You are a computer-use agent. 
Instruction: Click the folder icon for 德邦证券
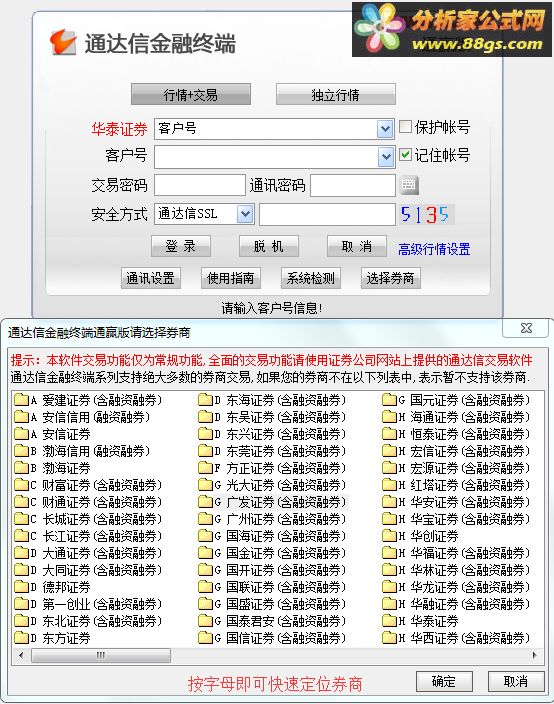[x=21, y=587]
